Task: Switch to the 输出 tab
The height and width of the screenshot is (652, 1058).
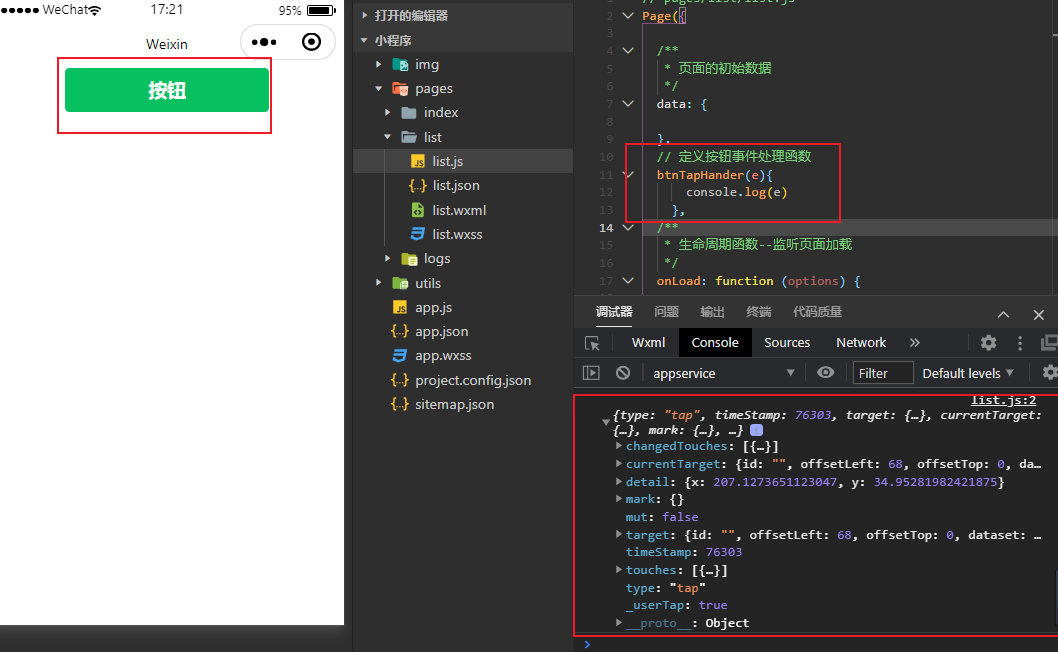Action: [x=713, y=312]
